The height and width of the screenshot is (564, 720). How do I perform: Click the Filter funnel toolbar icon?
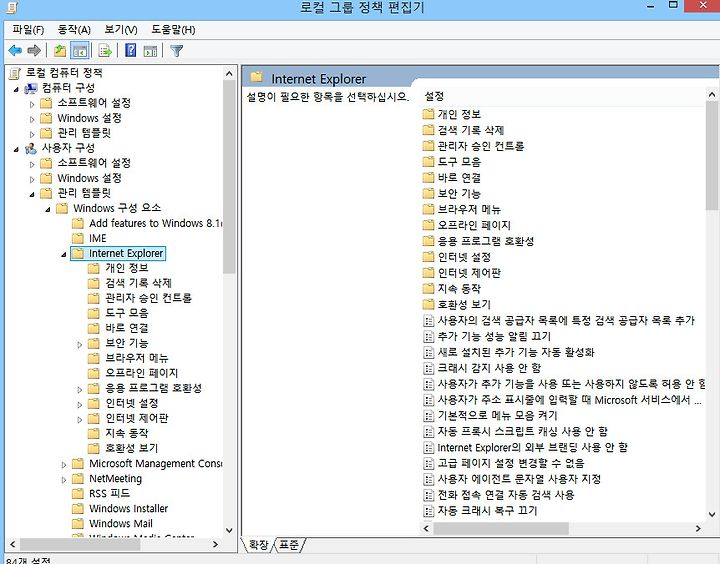pos(176,51)
